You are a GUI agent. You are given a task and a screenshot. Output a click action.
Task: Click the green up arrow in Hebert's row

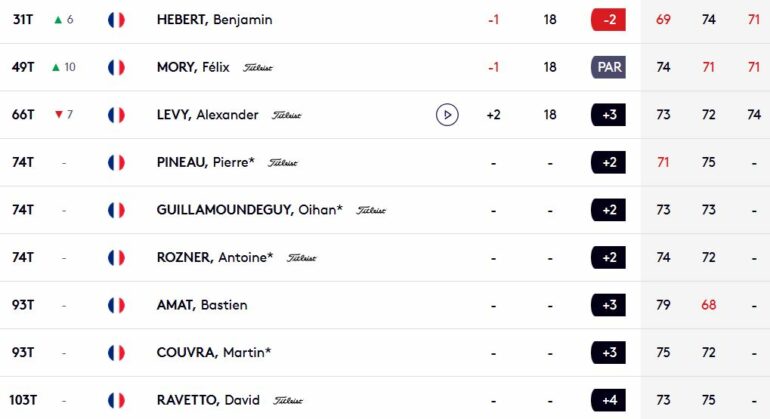pos(58,20)
